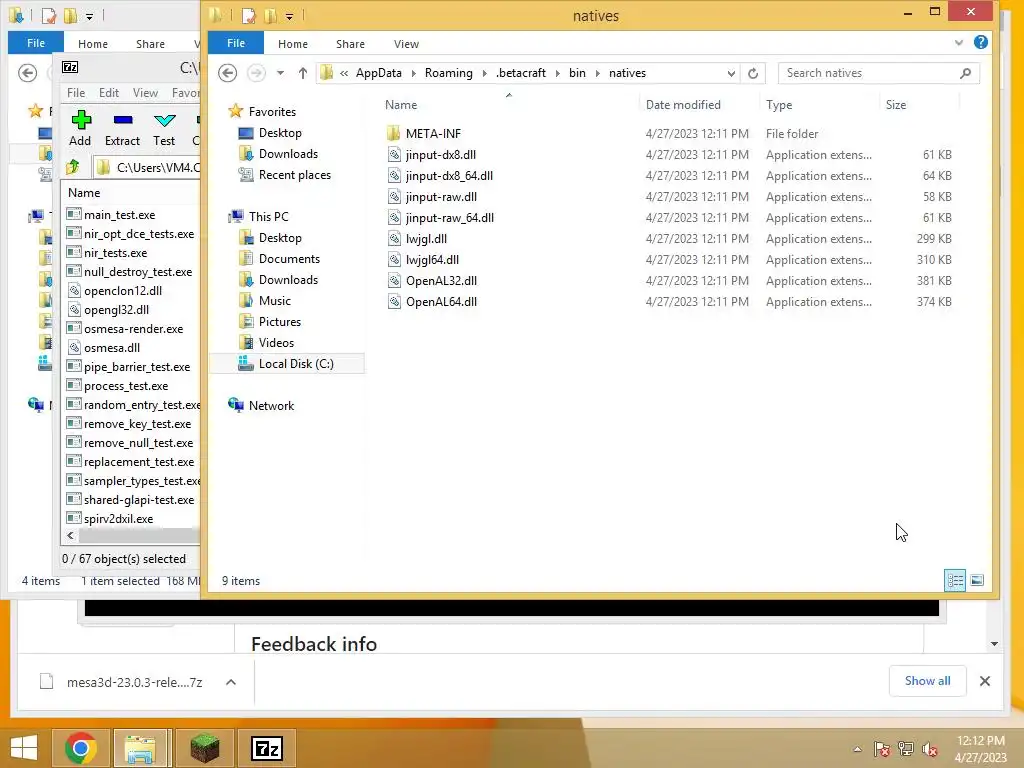This screenshot has height=768, width=1024.
Task: Open recent locations dropdown arrow
Action: click(x=280, y=73)
